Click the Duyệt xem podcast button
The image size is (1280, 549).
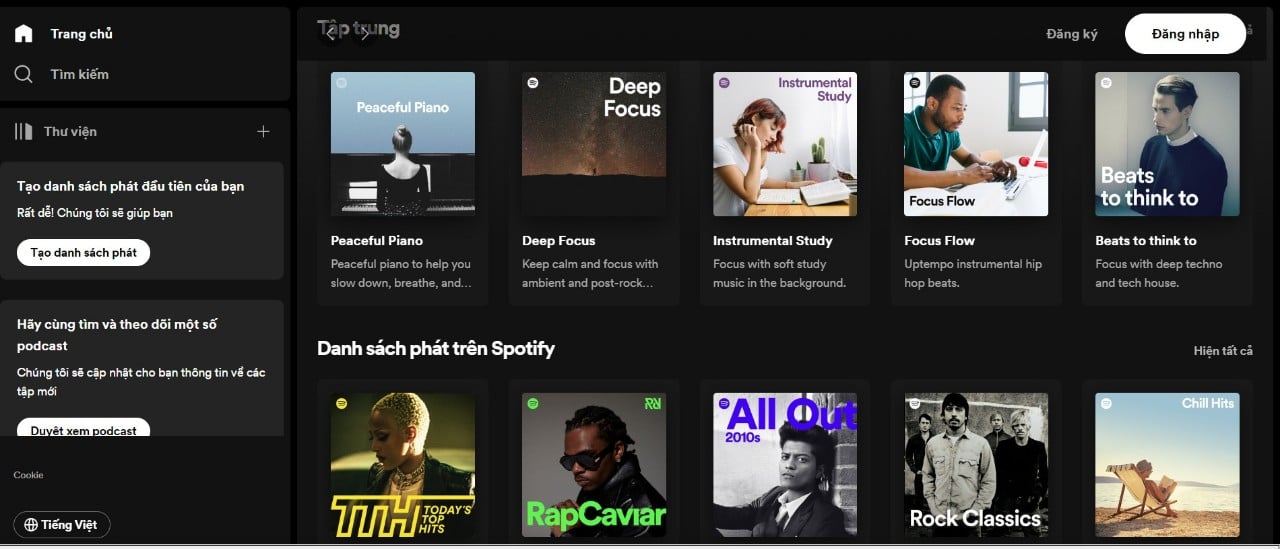pyautogui.click(x=84, y=429)
